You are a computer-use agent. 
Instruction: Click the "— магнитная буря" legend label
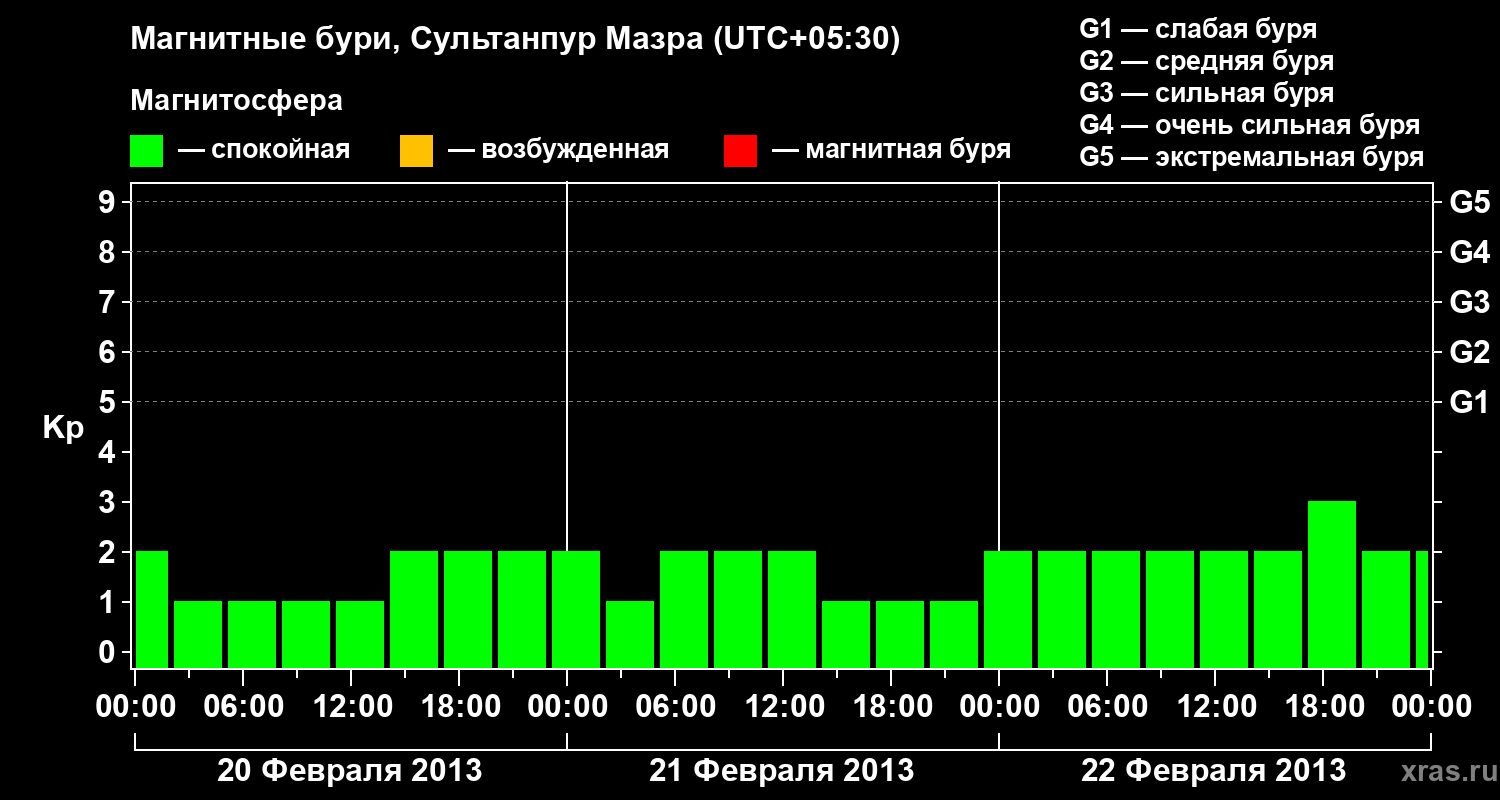[891, 150]
